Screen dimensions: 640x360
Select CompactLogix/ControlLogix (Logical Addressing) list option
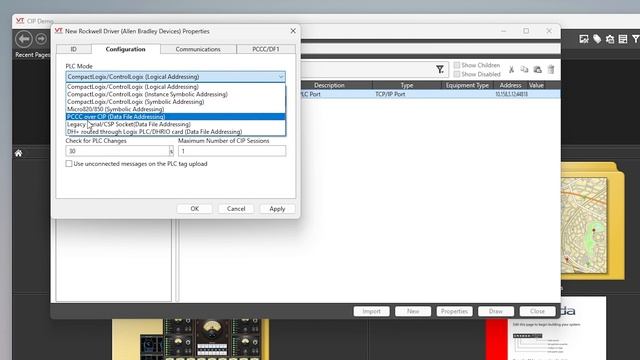[x=176, y=87]
